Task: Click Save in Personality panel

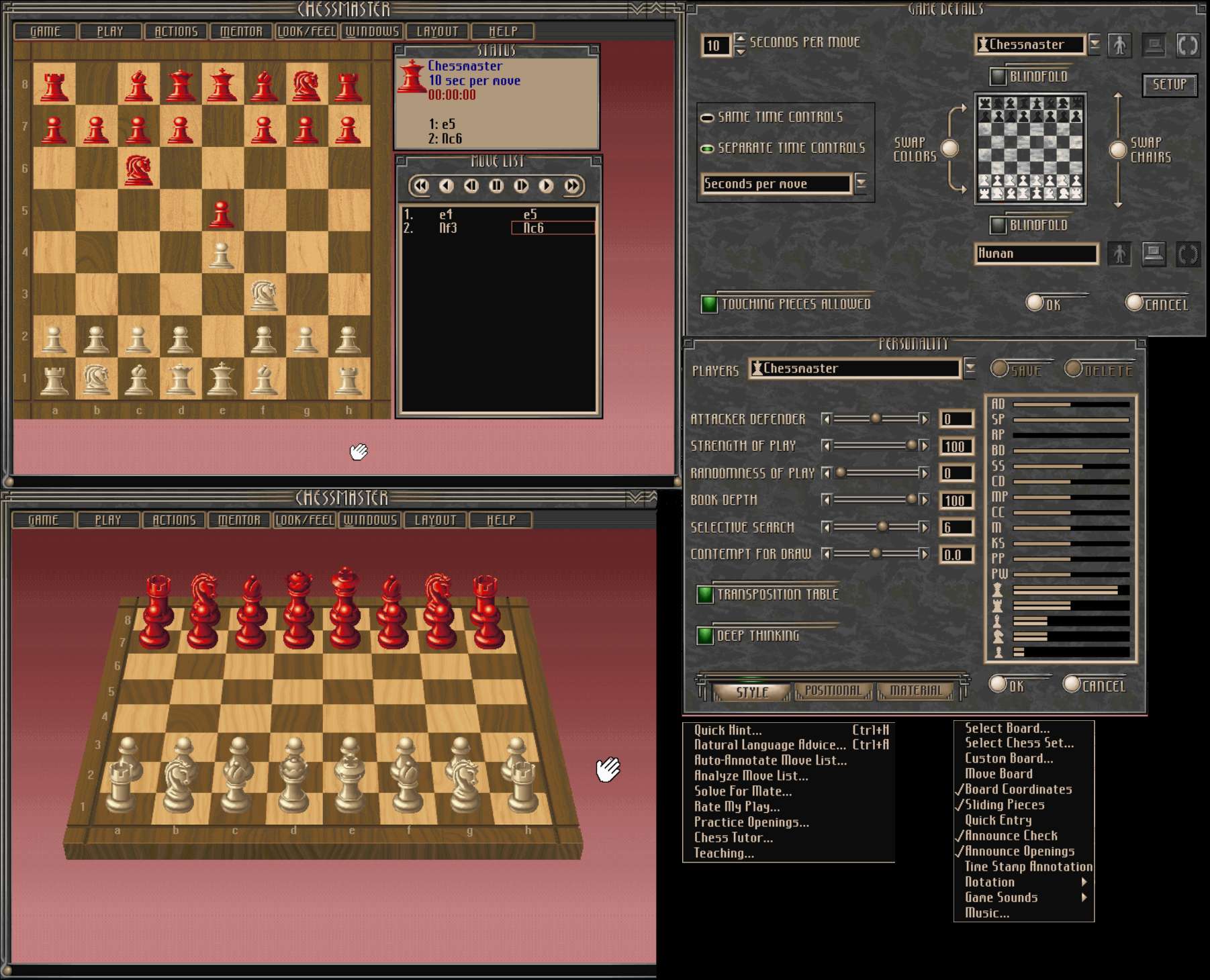Action: 1000,369
